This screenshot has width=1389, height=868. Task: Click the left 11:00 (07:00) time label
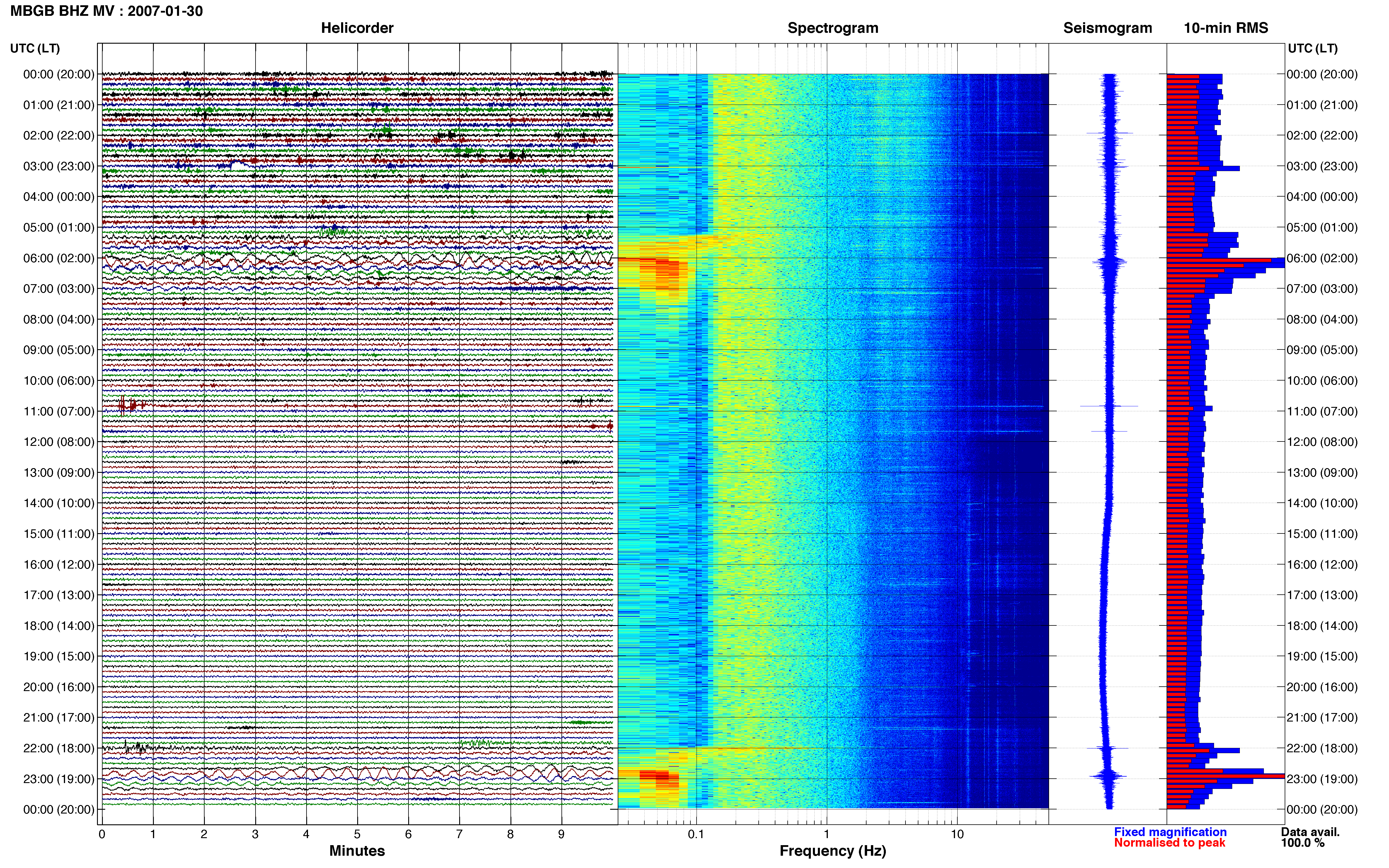pos(59,412)
